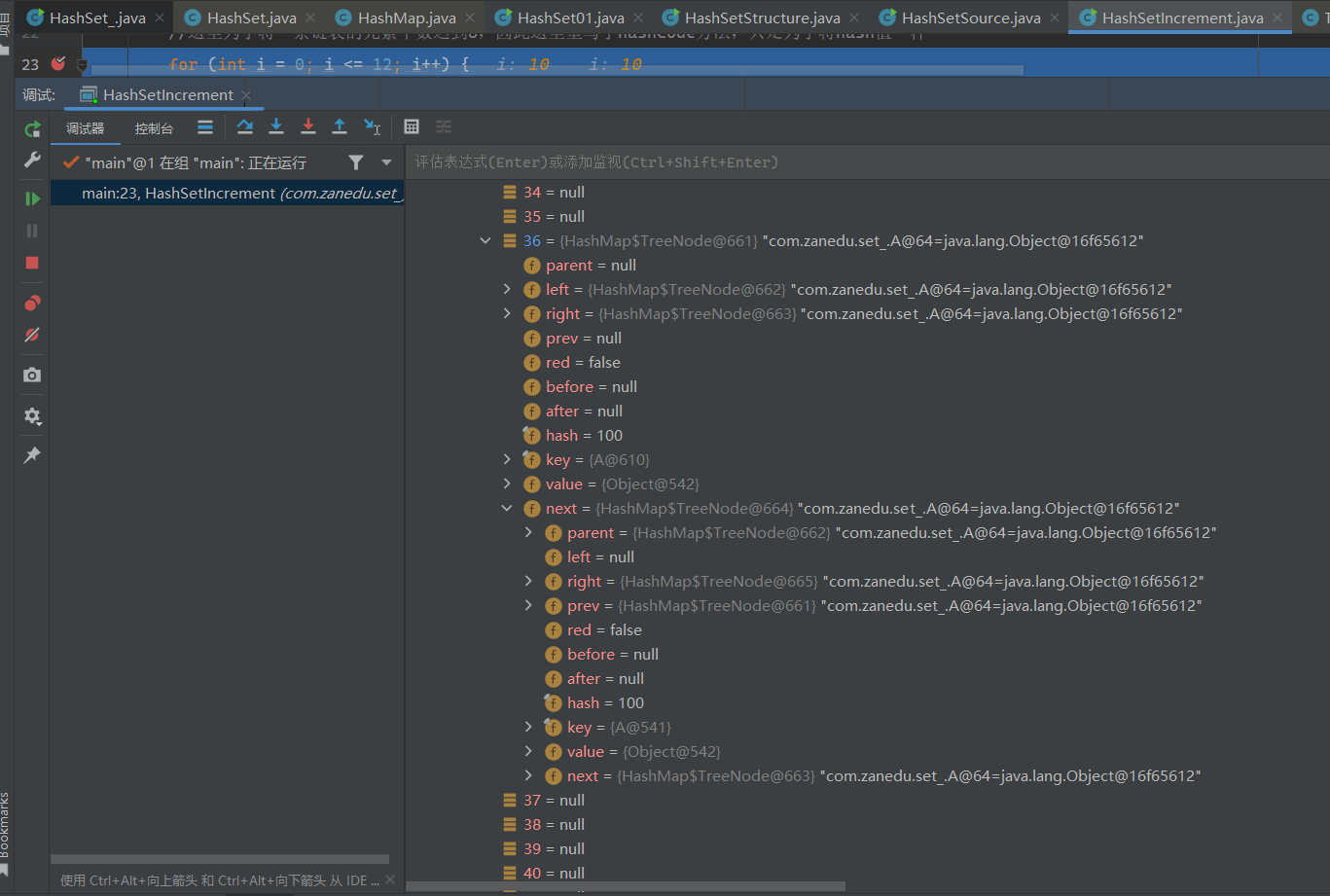Collapse table entry 36 TreeNode@661
This screenshot has width=1330, height=896.
click(x=485, y=240)
